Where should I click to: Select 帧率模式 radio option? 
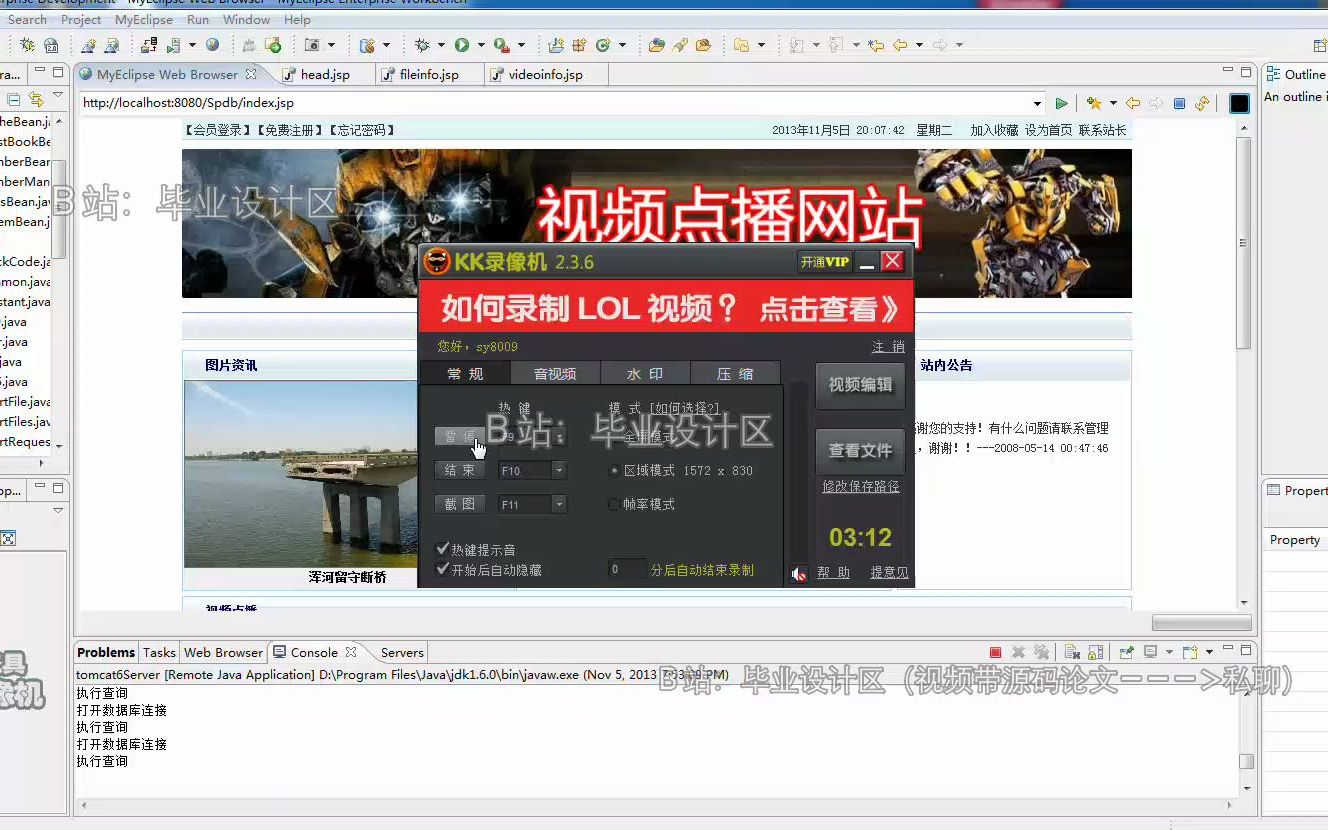[614, 504]
